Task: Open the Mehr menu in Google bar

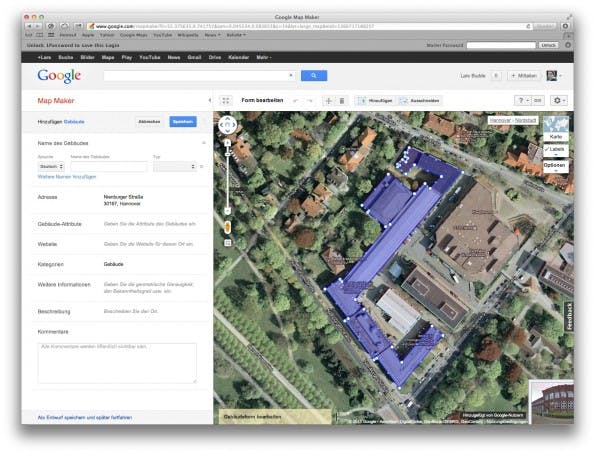Action: coord(264,57)
